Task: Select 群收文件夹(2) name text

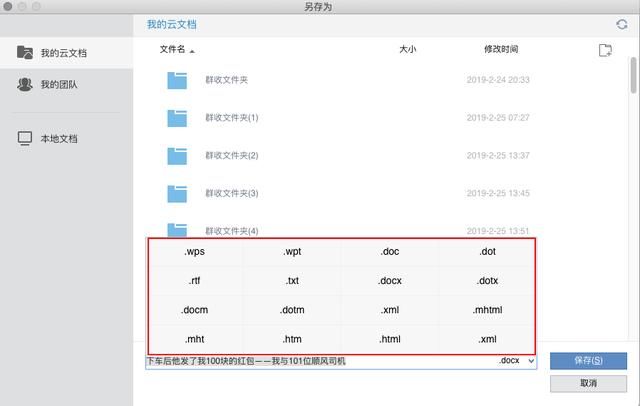Action: click(x=231, y=155)
